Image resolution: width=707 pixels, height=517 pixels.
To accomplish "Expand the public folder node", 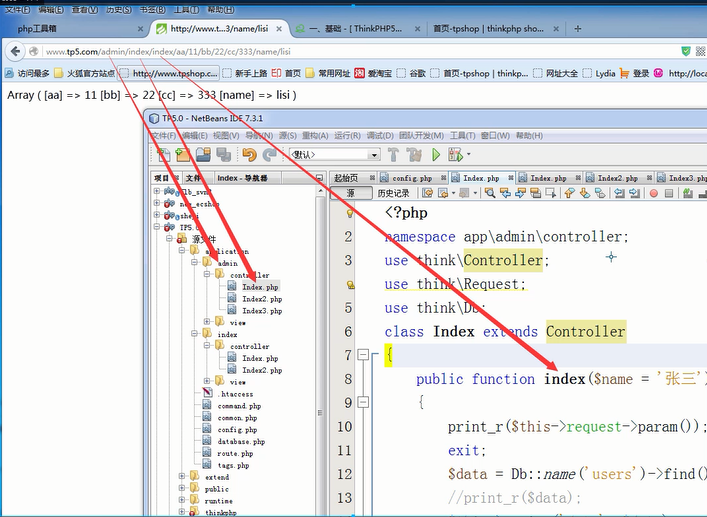I will pyautogui.click(x=181, y=488).
